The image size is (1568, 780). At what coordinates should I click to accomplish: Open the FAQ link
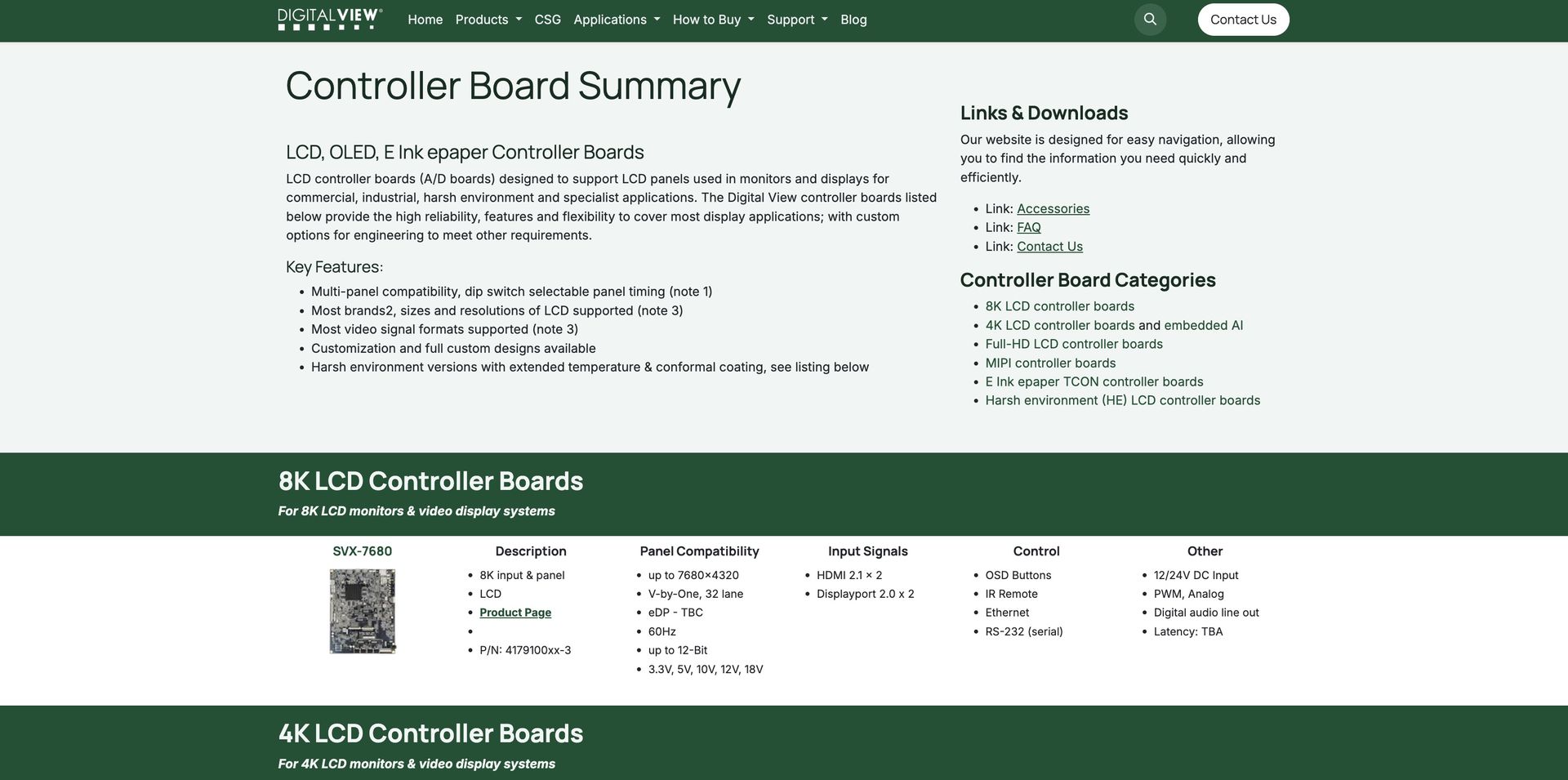pyautogui.click(x=1028, y=228)
